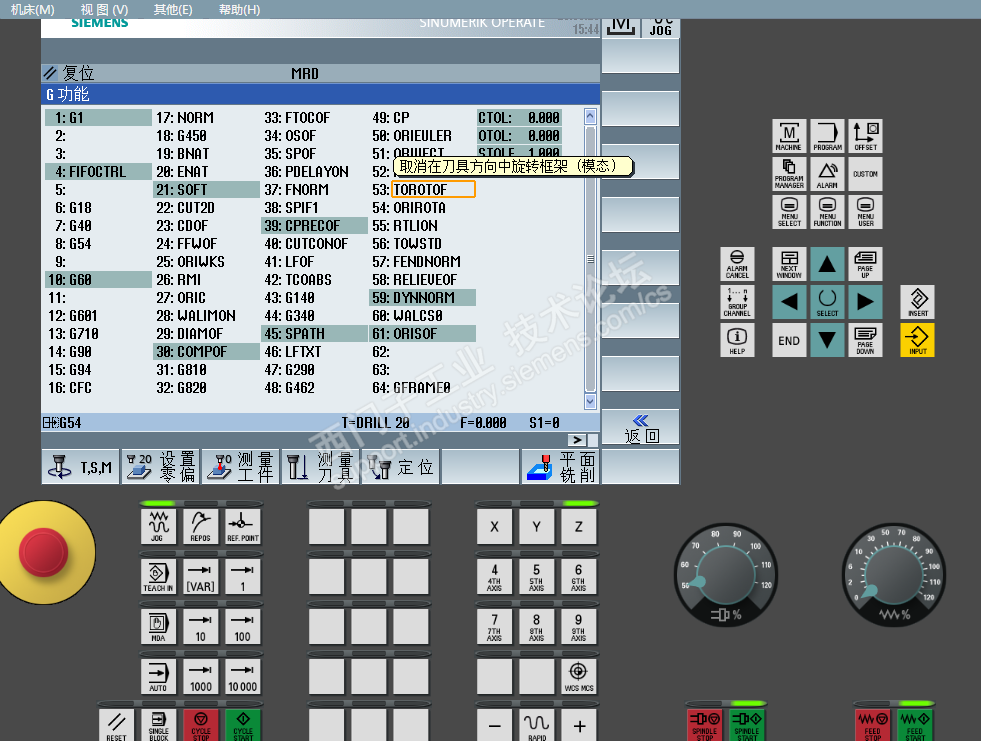The image size is (981, 741).
Task: Open the OFFSET key
Action: pos(865,136)
